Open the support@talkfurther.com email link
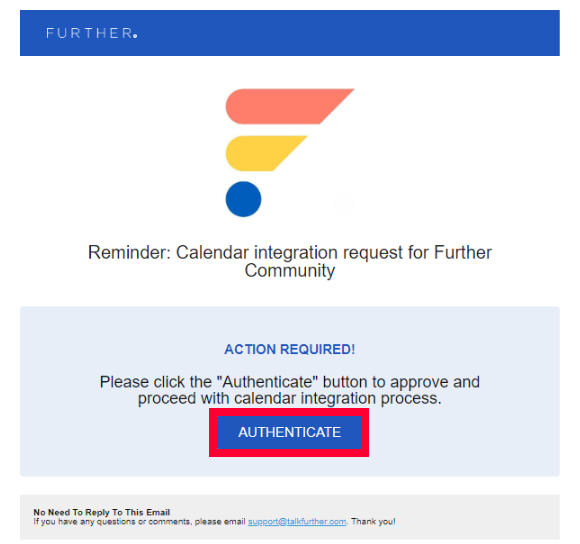This screenshot has width=580, height=544. (x=297, y=521)
